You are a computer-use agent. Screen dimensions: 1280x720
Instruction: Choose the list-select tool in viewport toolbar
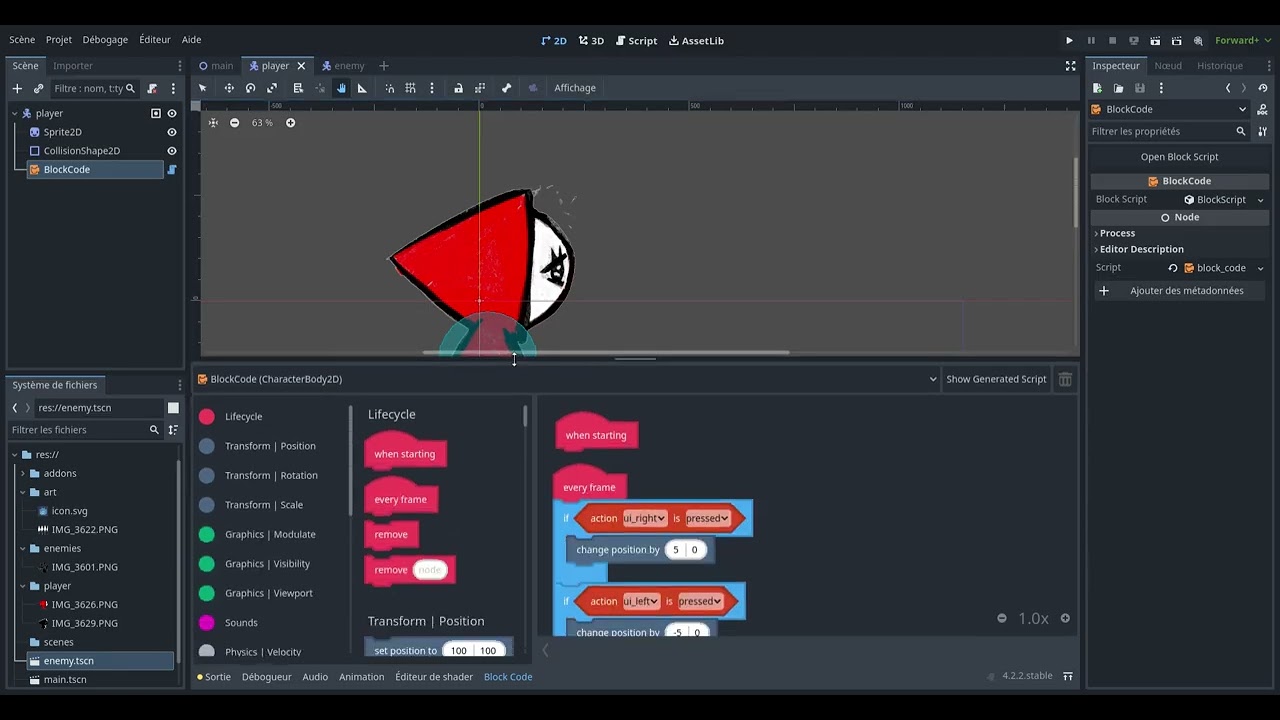click(x=298, y=88)
